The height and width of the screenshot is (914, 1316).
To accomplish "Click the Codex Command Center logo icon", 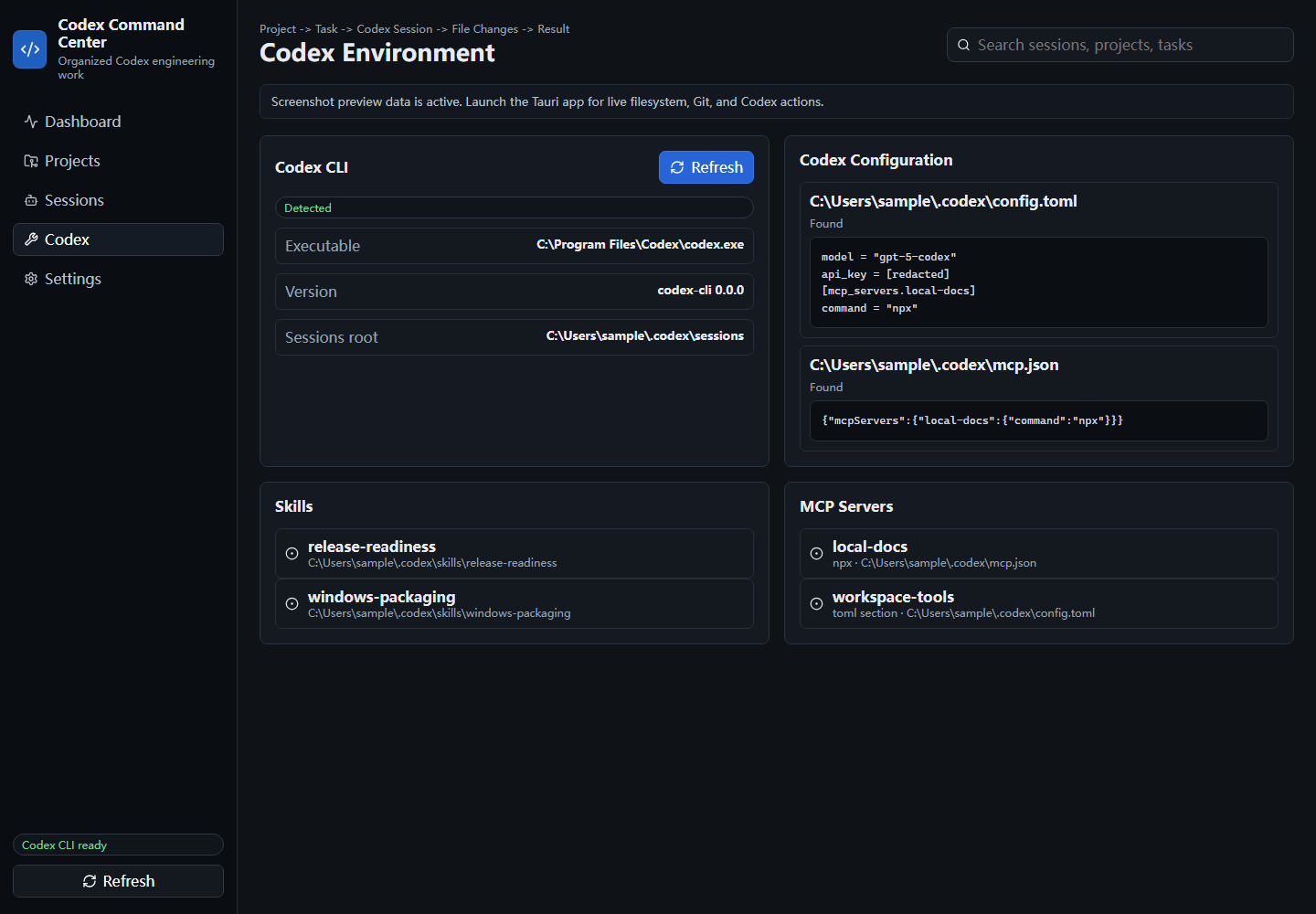I will [29, 49].
